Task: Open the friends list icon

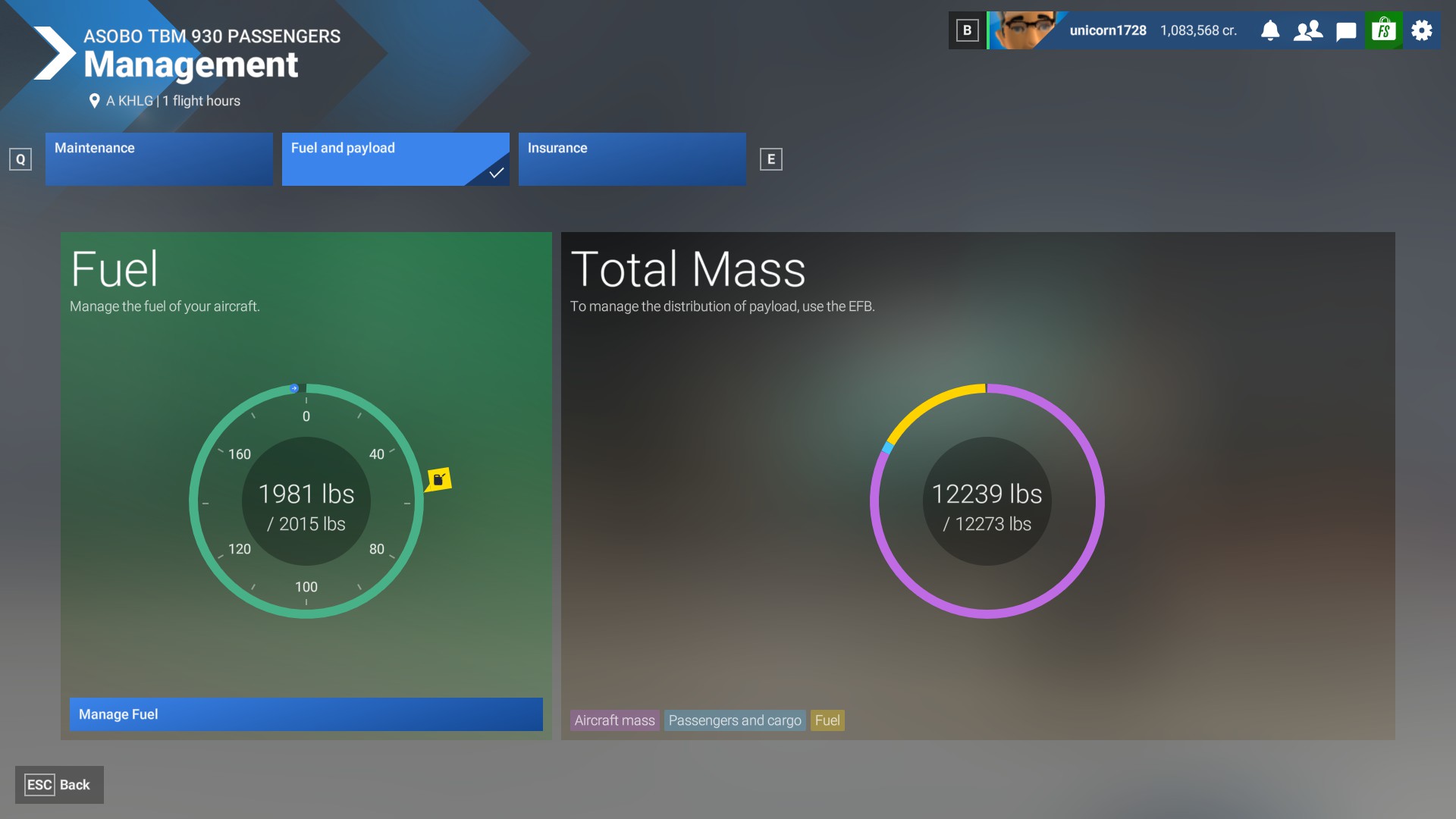Action: click(x=1308, y=30)
